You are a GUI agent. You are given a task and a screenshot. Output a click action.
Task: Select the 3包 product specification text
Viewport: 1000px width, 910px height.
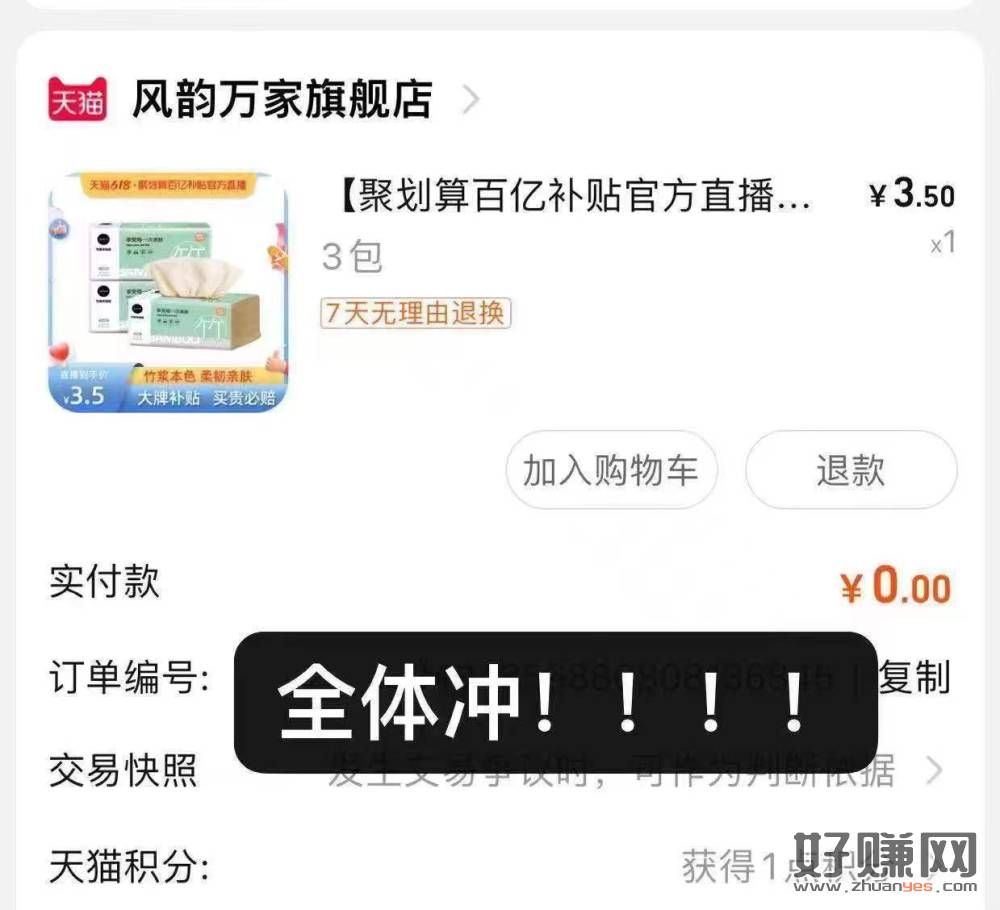click(351, 256)
